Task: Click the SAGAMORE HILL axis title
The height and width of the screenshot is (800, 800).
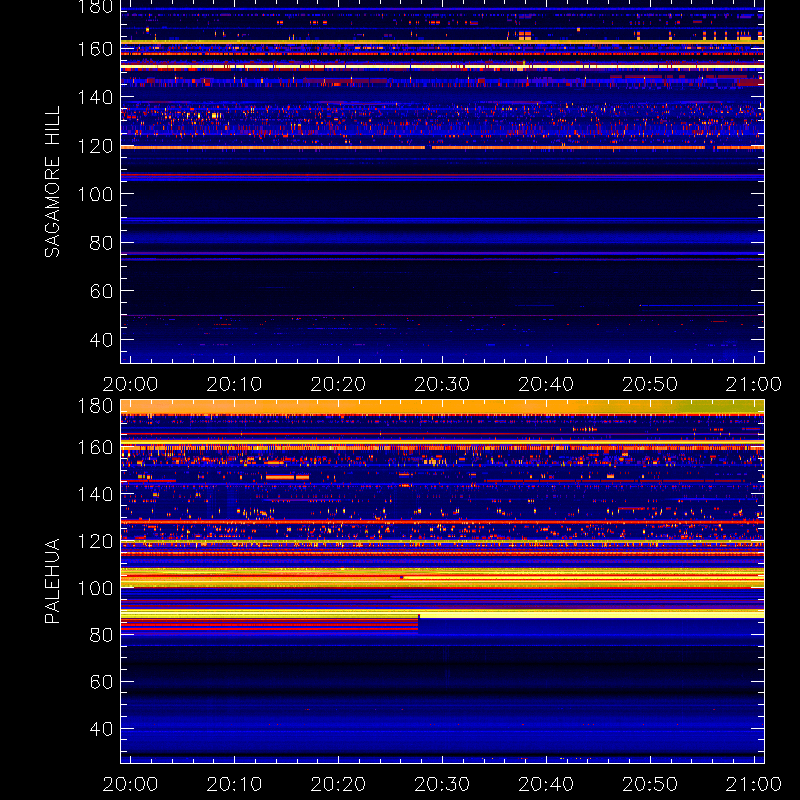Action: click(53, 182)
